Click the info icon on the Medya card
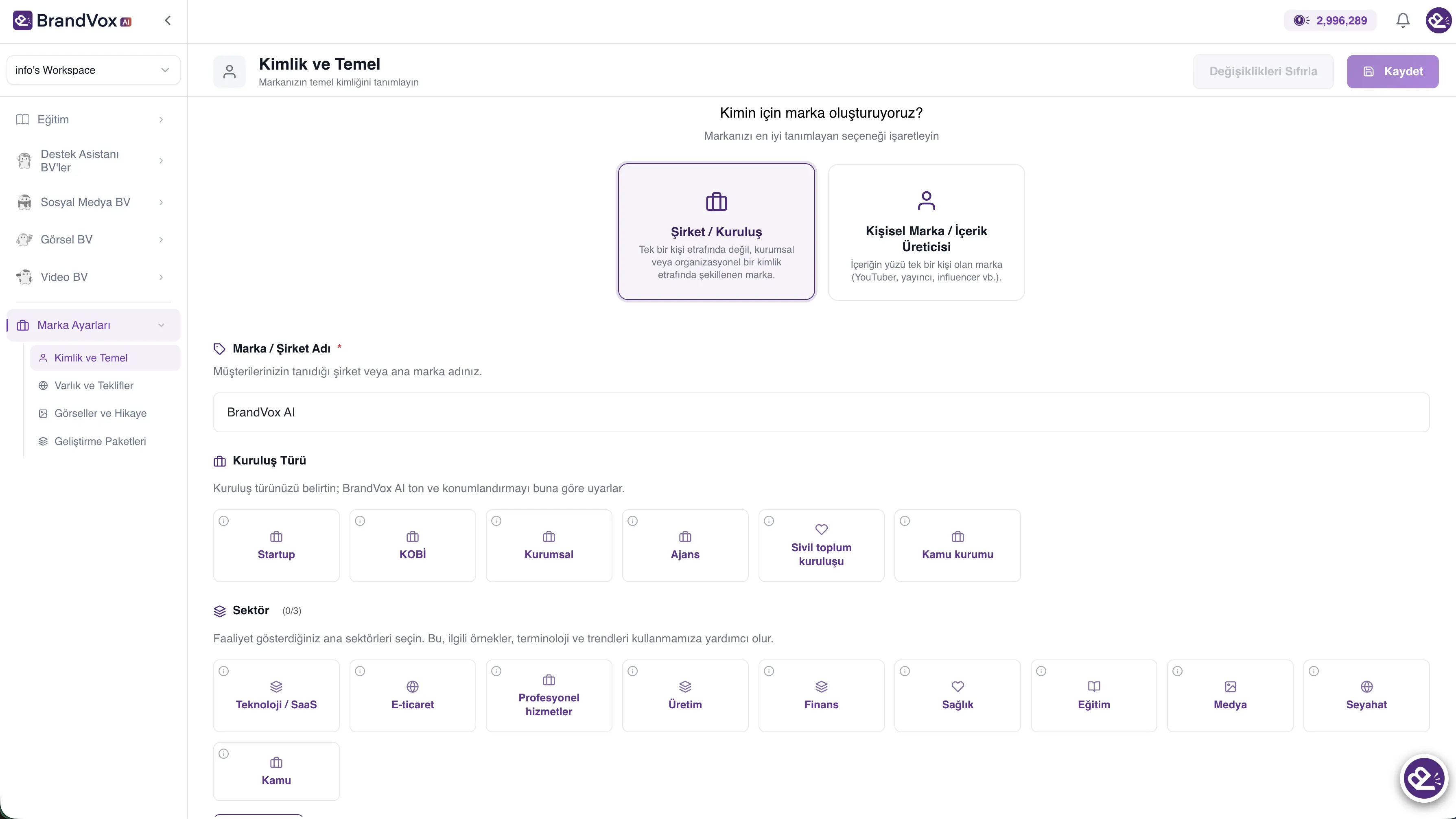 pyautogui.click(x=1177, y=671)
